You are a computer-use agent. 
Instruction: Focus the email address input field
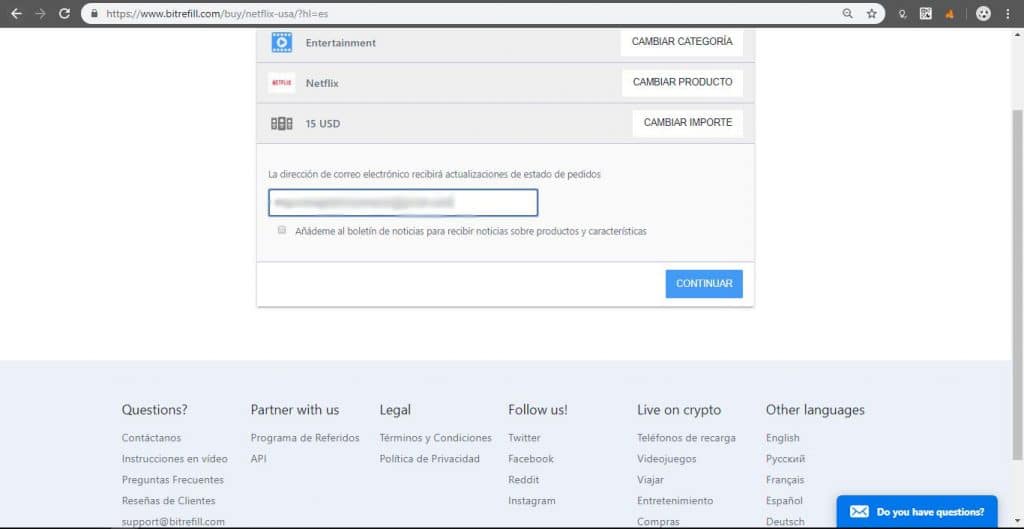(403, 202)
